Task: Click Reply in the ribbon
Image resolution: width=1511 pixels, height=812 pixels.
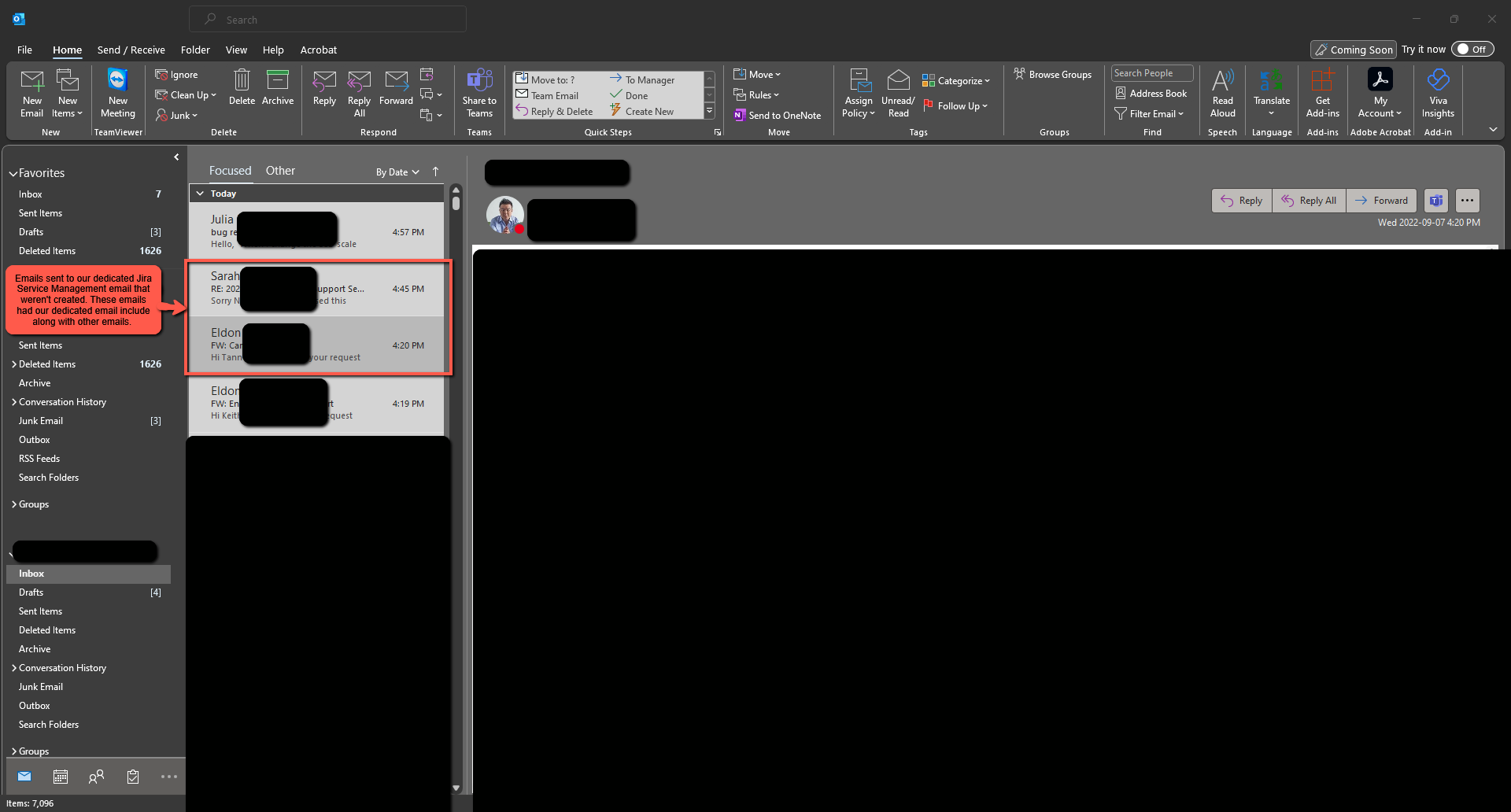Action: click(324, 88)
